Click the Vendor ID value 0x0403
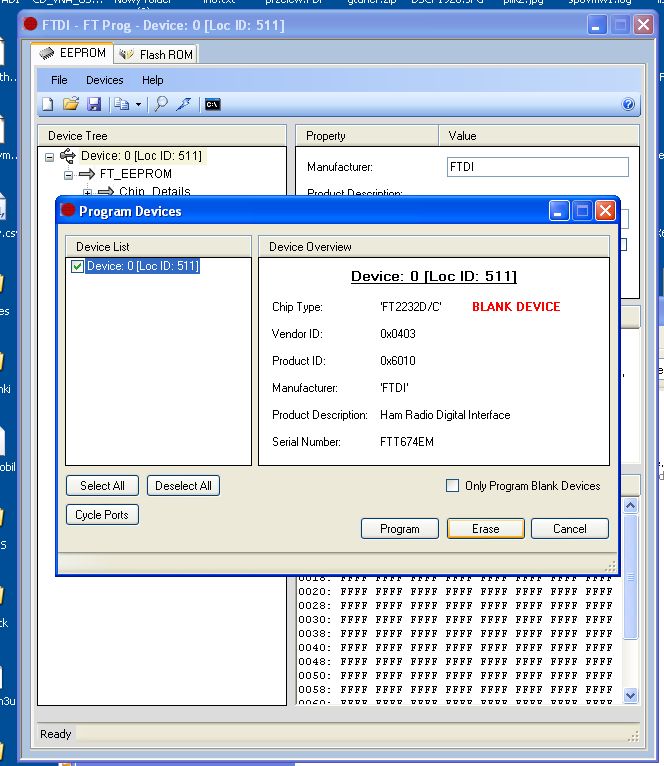The width and height of the screenshot is (664, 766). pos(398,334)
